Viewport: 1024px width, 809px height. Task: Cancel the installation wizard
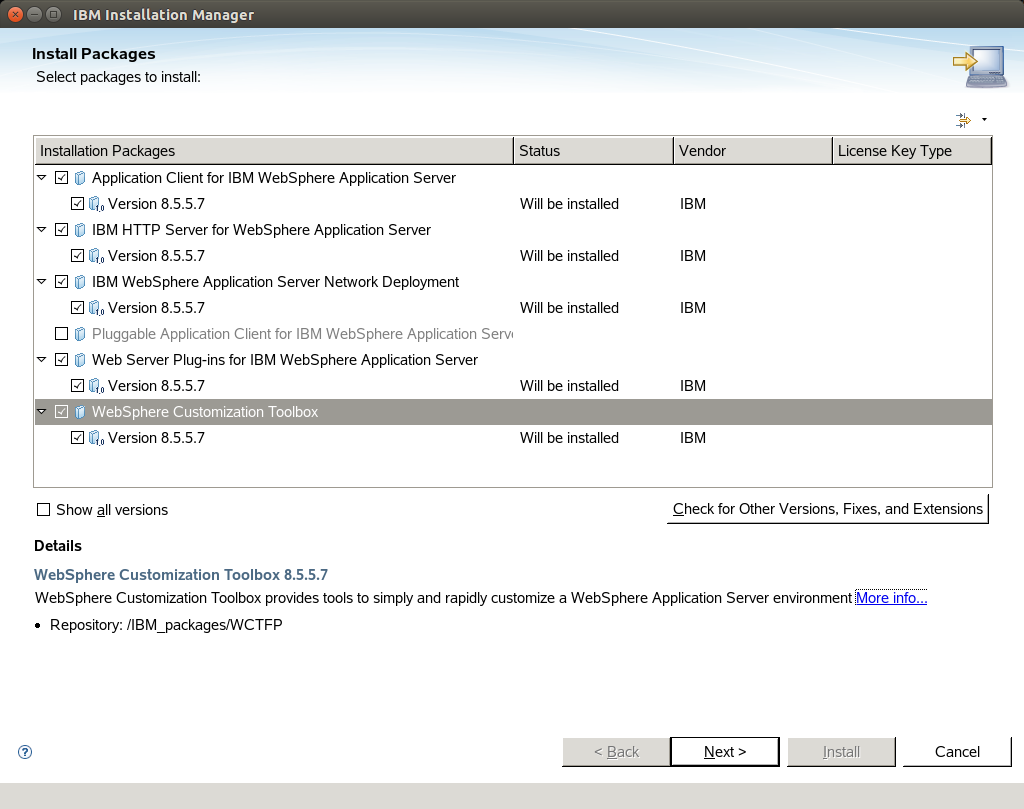click(x=957, y=752)
